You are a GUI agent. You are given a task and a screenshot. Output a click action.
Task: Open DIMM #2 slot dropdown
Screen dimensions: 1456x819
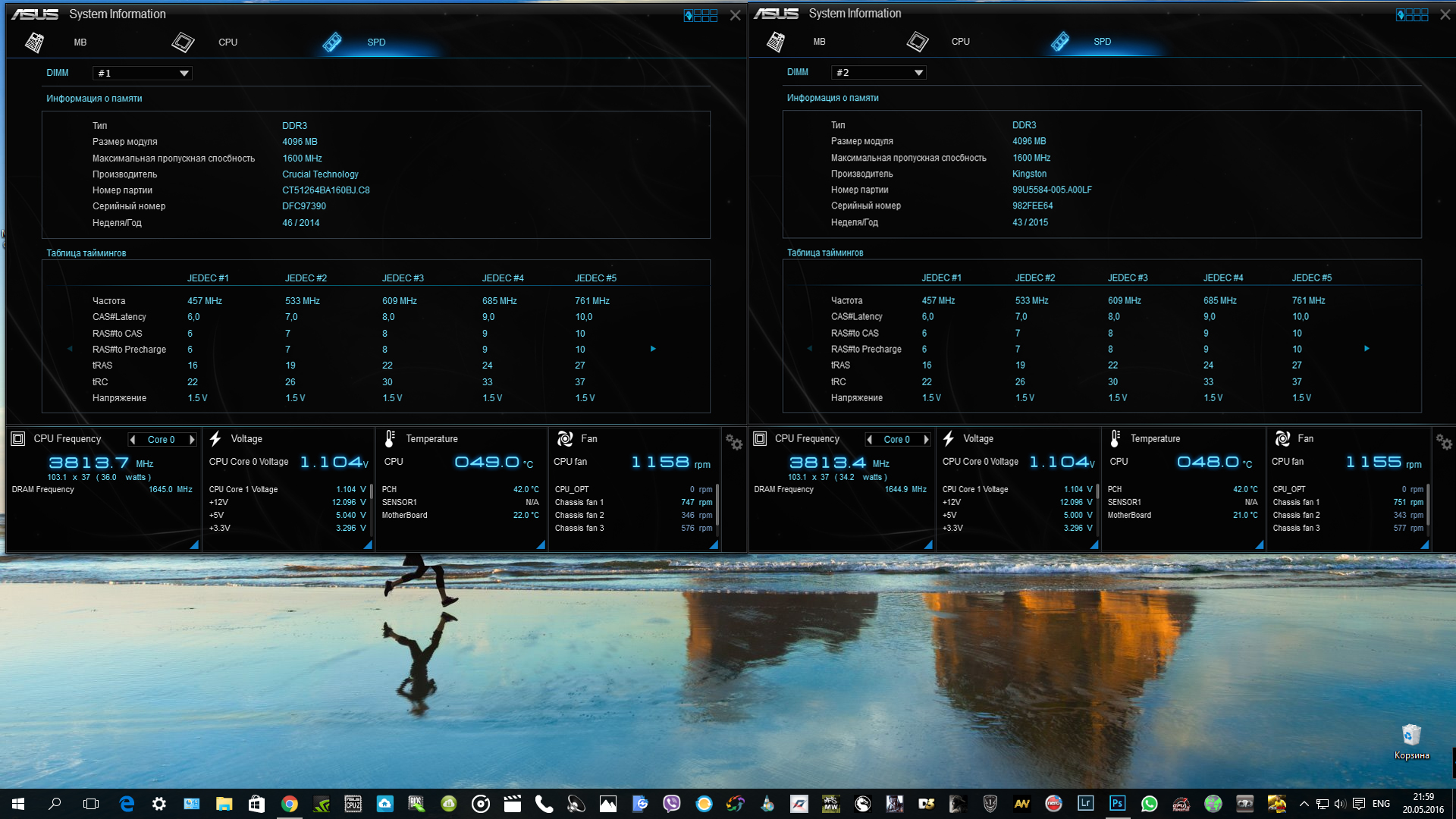click(x=918, y=73)
